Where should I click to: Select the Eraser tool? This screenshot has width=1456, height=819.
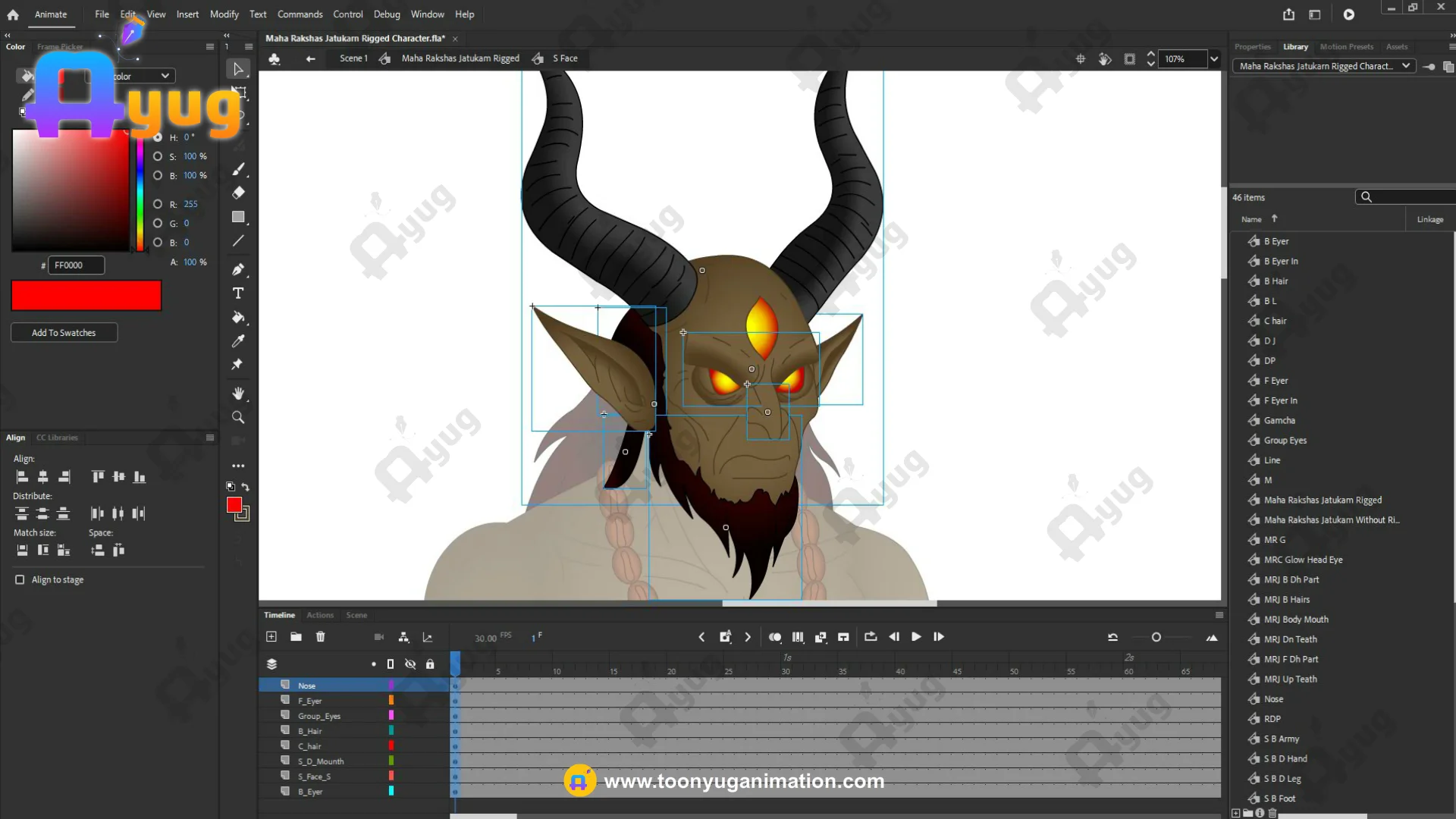238,193
